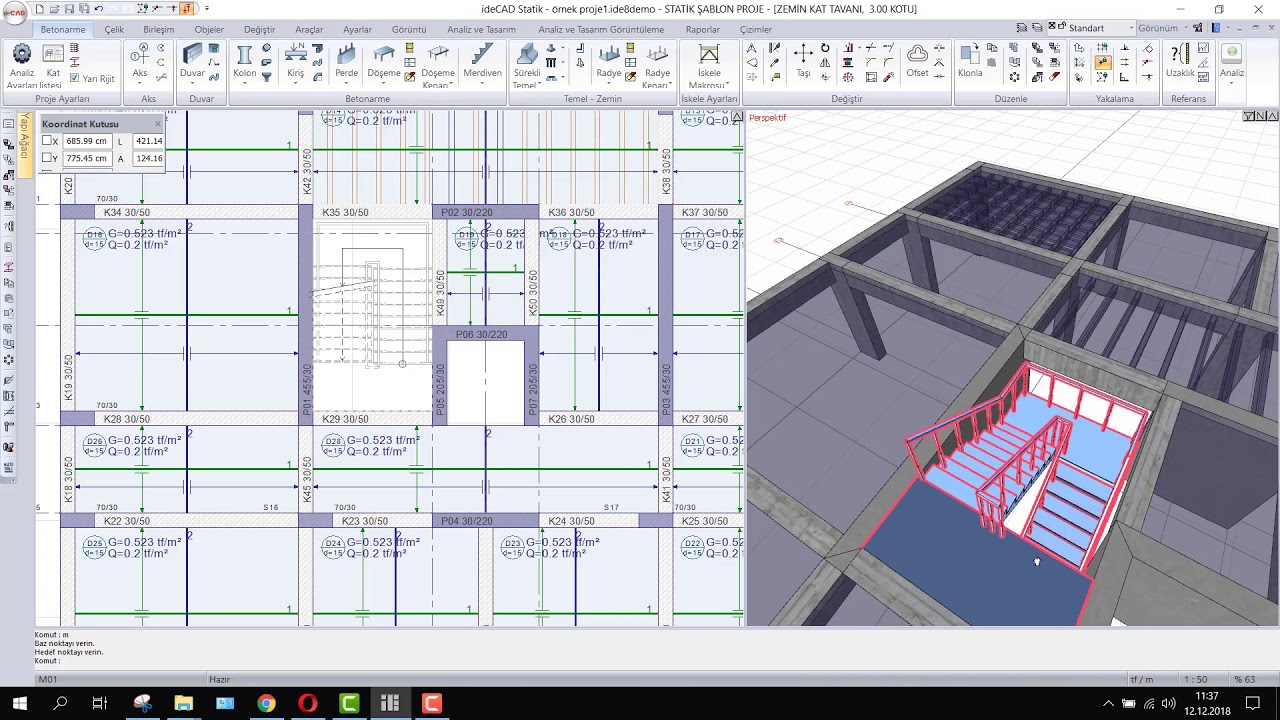Select the Radye raft foundation tool

(609, 61)
